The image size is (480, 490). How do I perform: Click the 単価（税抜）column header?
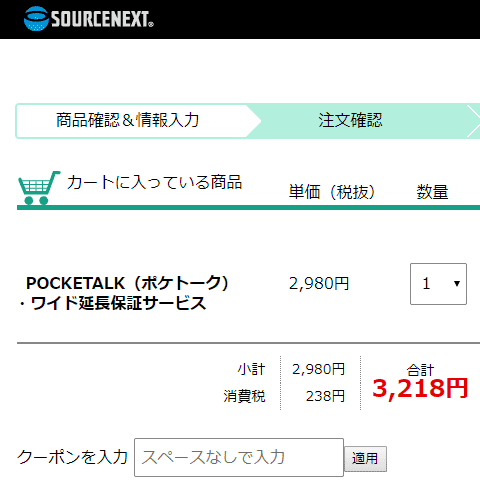click(332, 192)
